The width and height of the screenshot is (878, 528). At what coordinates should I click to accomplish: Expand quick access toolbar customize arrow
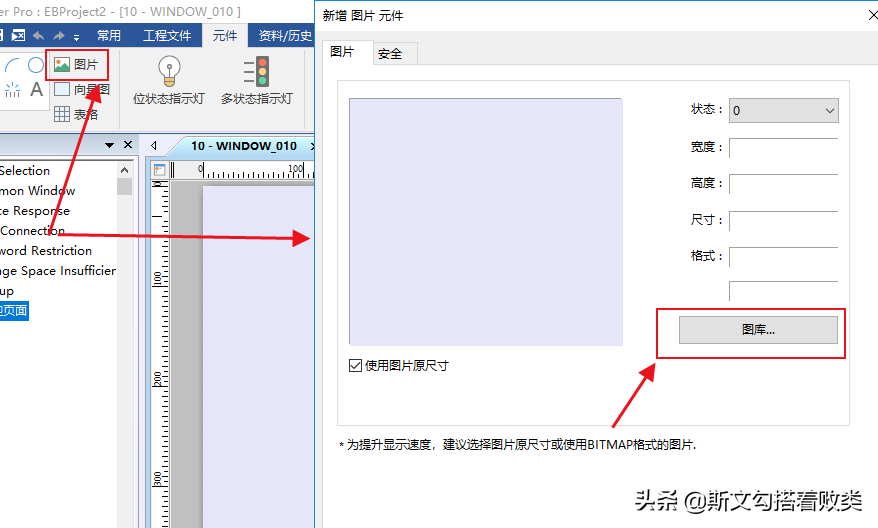click(77, 37)
